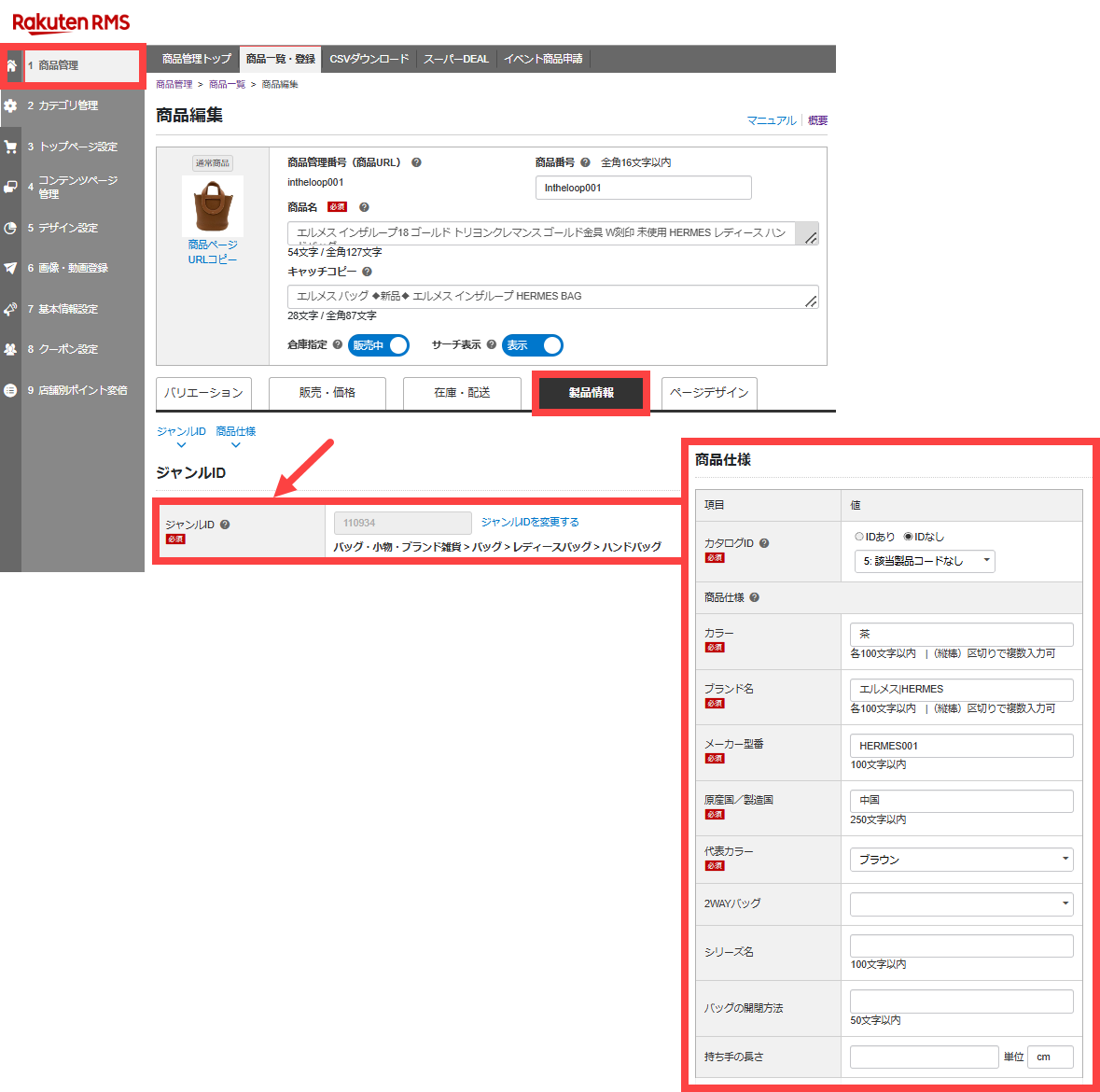The image size is (1100, 1092).
Task: Toggle the サーチ表示 表示 switch
Action: (533, 345)
